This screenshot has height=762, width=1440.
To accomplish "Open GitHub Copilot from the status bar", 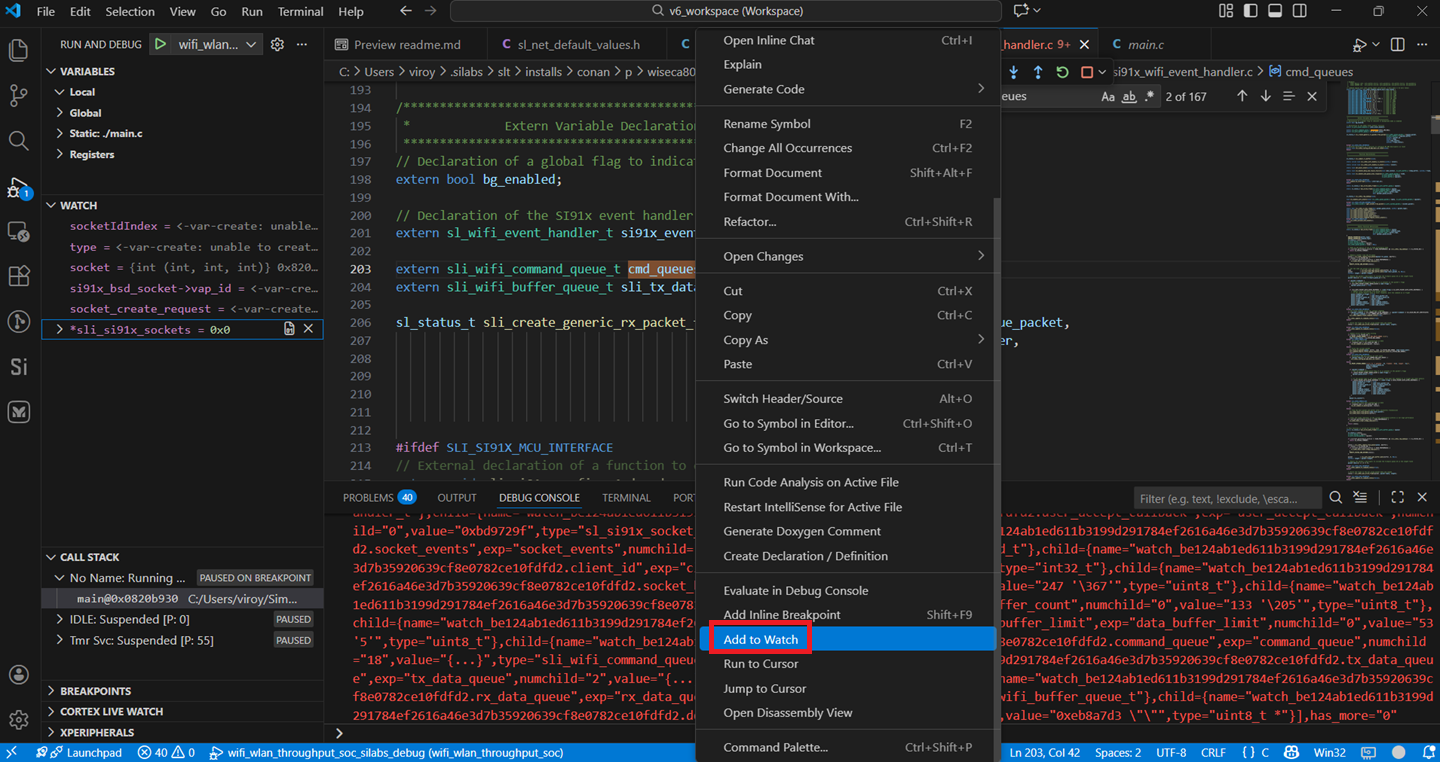I will pos(1293,752).
